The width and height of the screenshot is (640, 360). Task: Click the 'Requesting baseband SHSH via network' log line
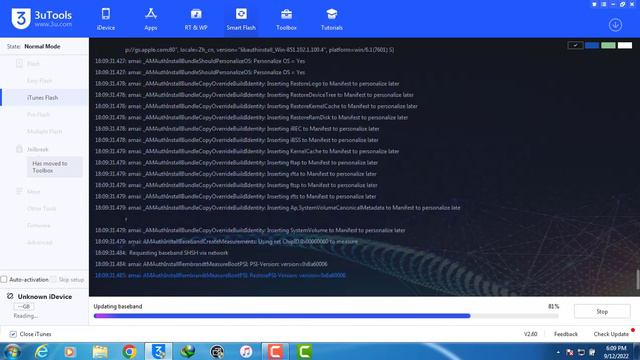click(x=162, y=253)
